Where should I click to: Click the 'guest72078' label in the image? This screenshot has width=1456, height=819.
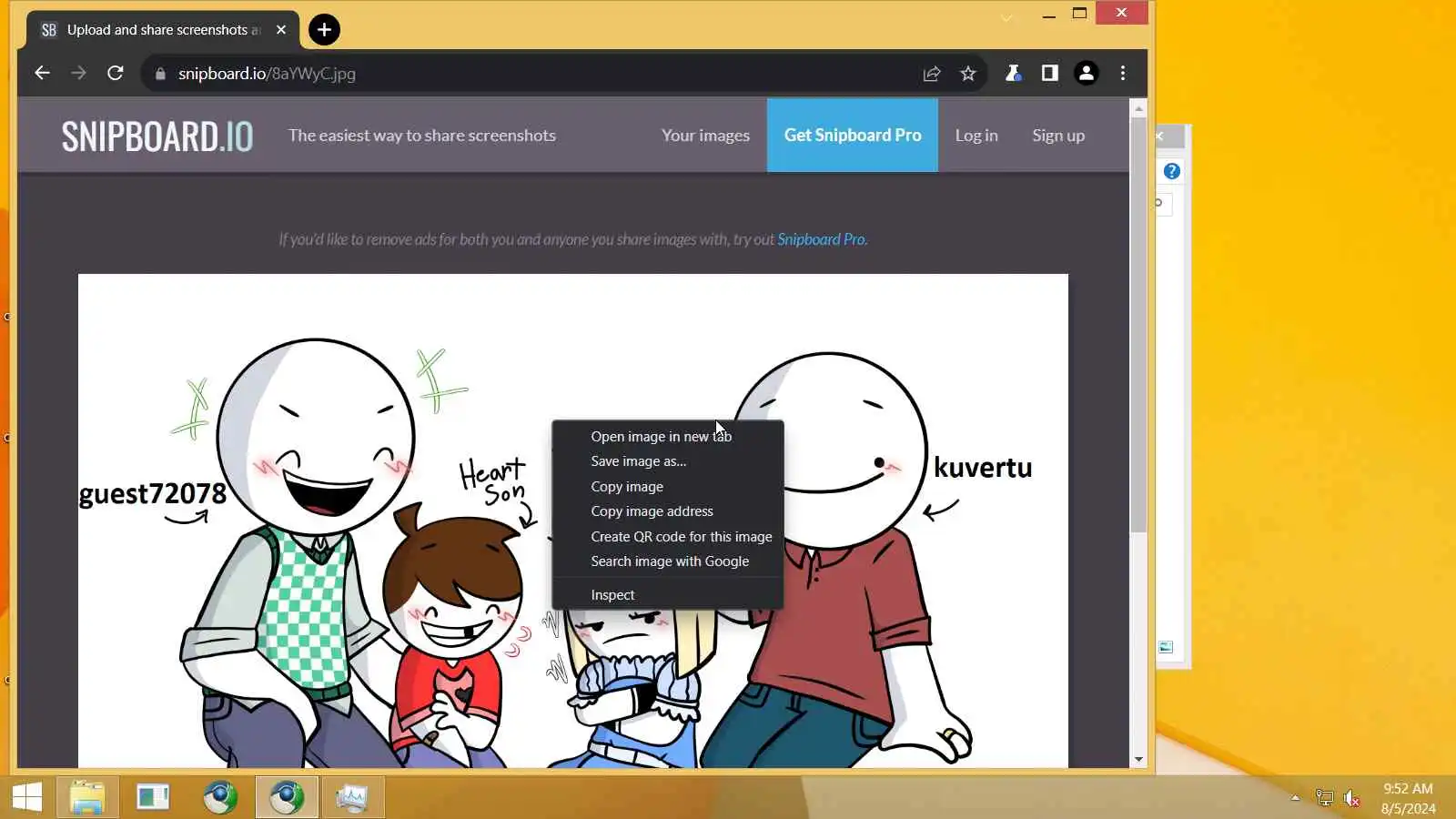(152, 493)
